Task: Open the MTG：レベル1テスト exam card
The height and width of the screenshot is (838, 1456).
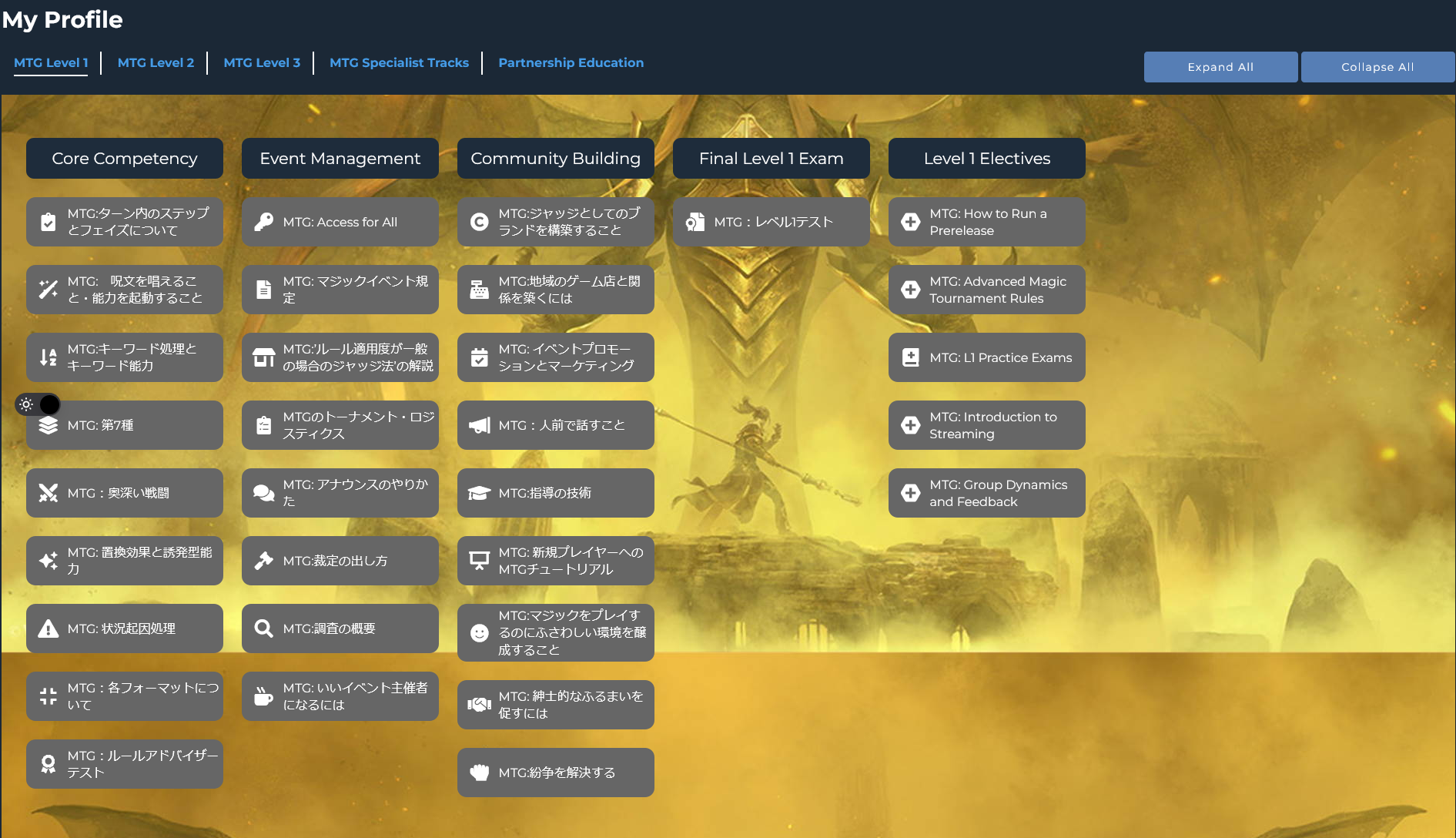Action: click(x=772, y=222)
